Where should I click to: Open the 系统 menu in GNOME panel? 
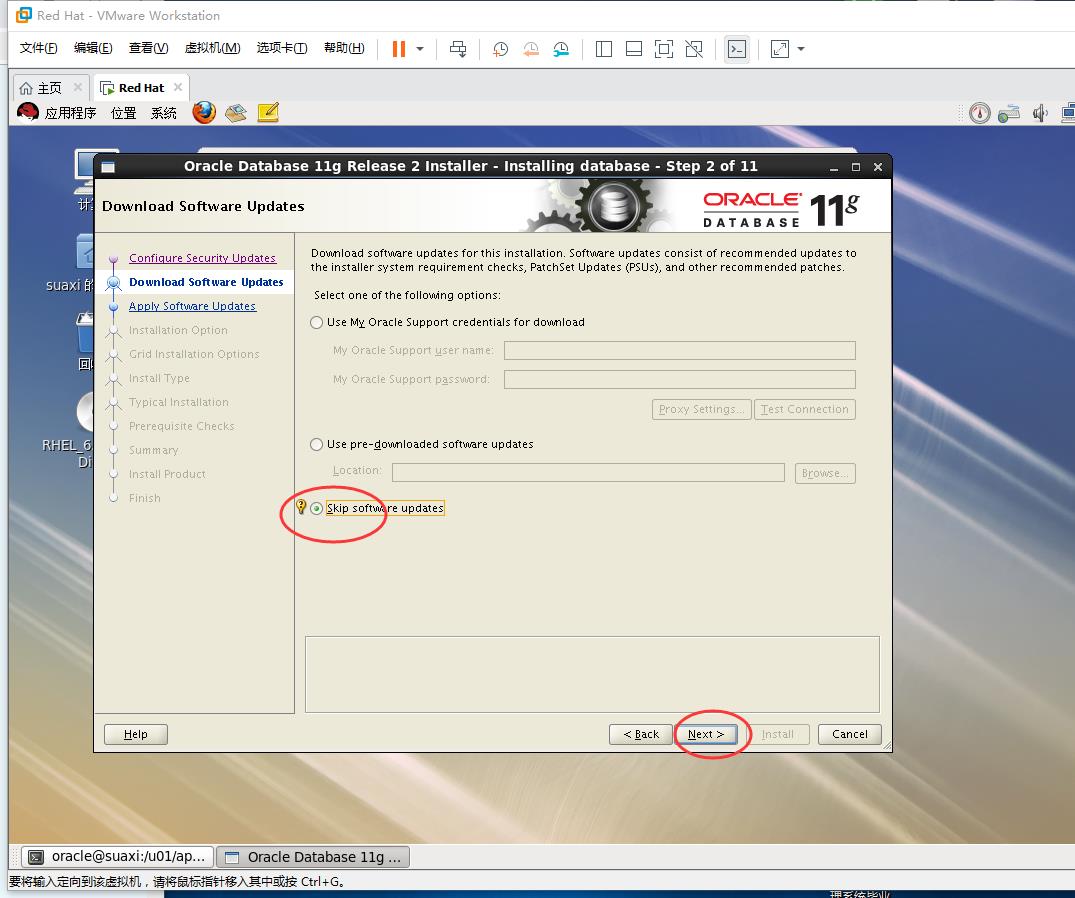coord(164,113)
